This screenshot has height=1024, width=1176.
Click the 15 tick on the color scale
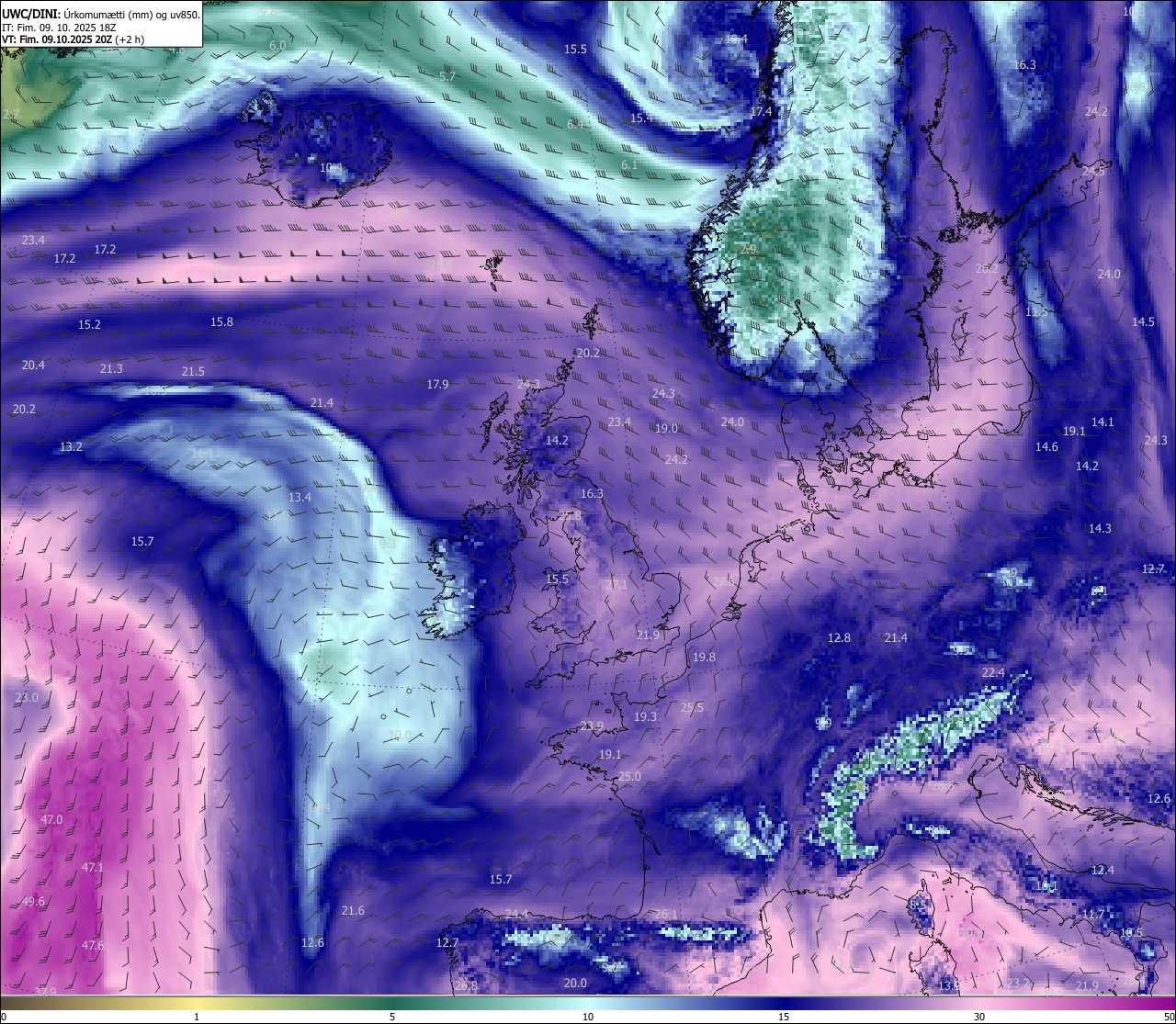pos(784,1017)
